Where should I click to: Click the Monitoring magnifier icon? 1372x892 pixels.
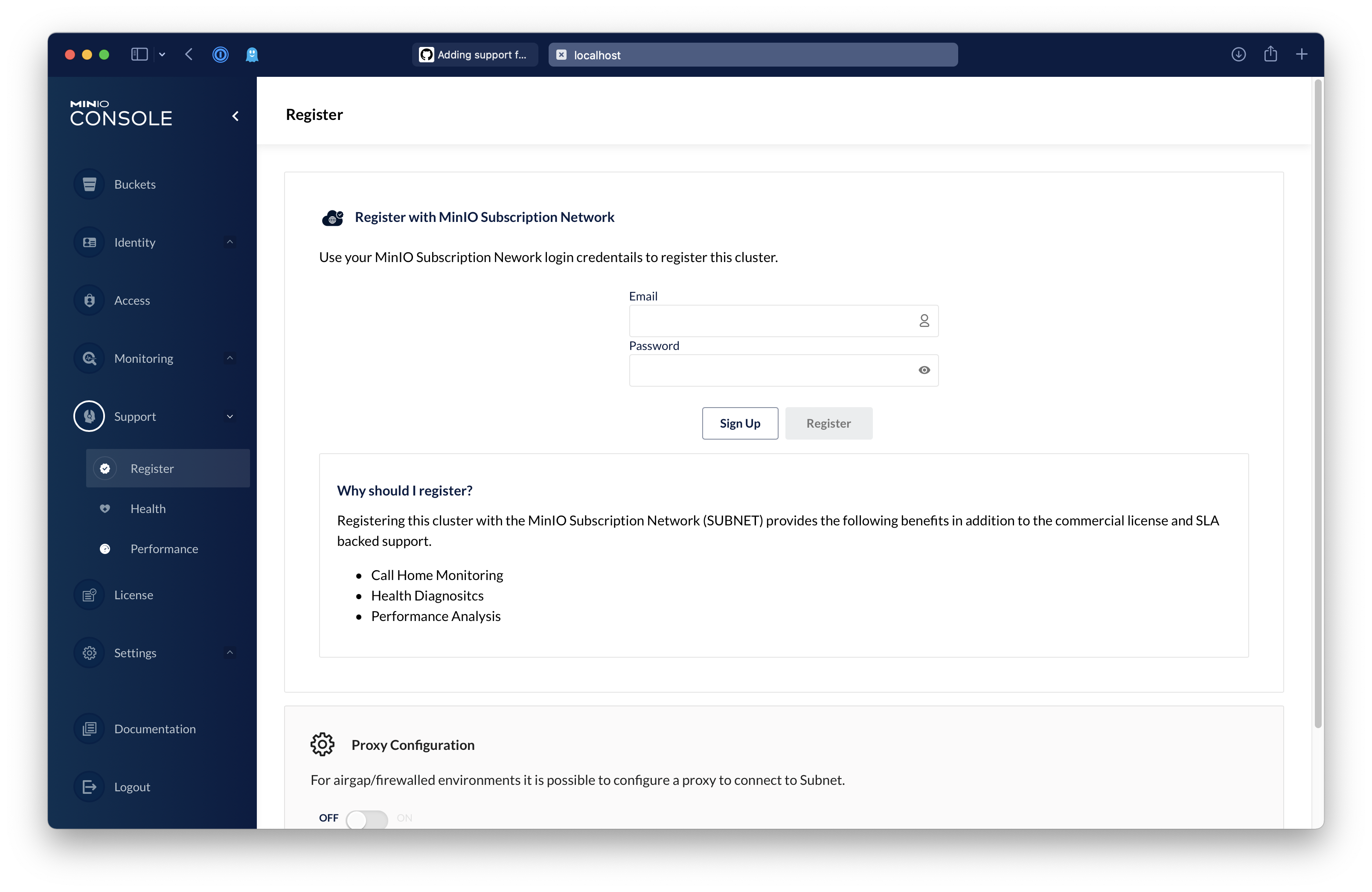pyautogui.click(x=89, y=358)
